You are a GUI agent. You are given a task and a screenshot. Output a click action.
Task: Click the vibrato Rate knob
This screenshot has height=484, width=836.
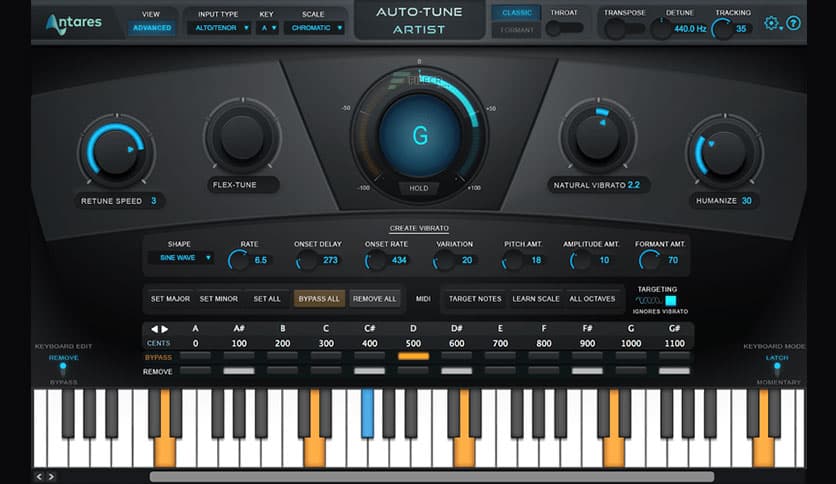click(x=238, y=260)
